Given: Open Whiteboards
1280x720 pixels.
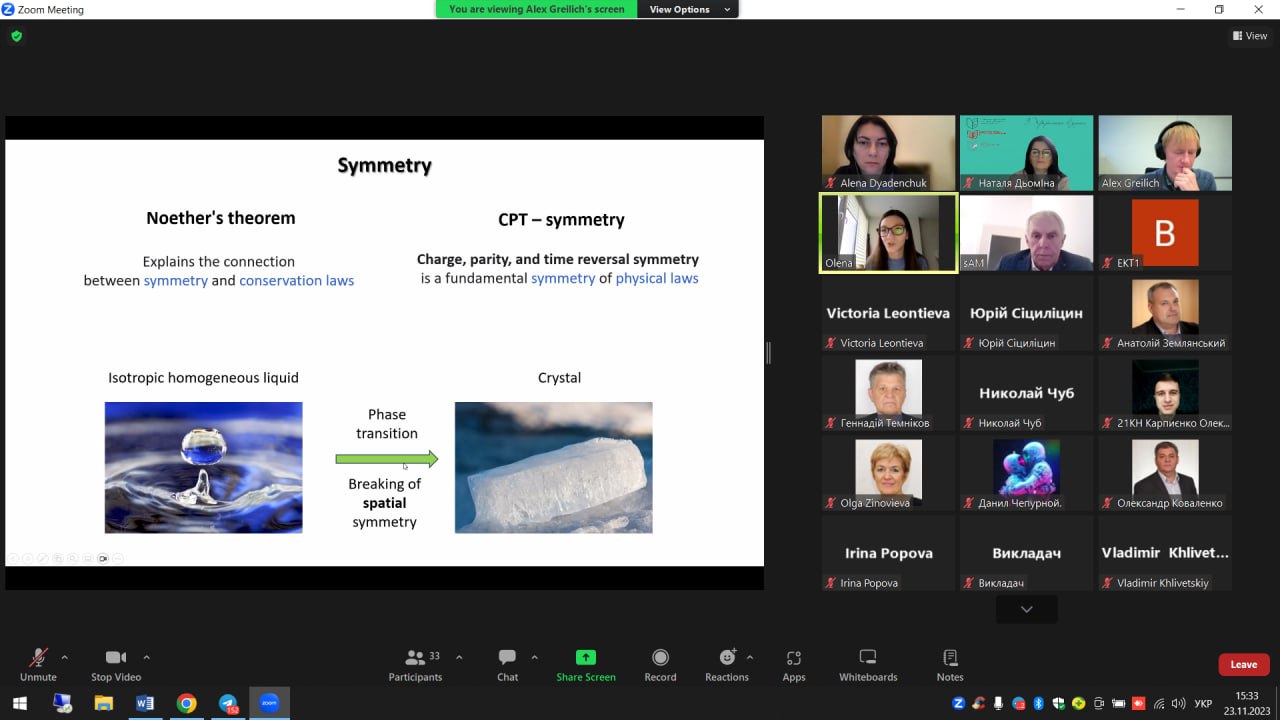Looking at the screenshot, I should [x=868, y=664].
